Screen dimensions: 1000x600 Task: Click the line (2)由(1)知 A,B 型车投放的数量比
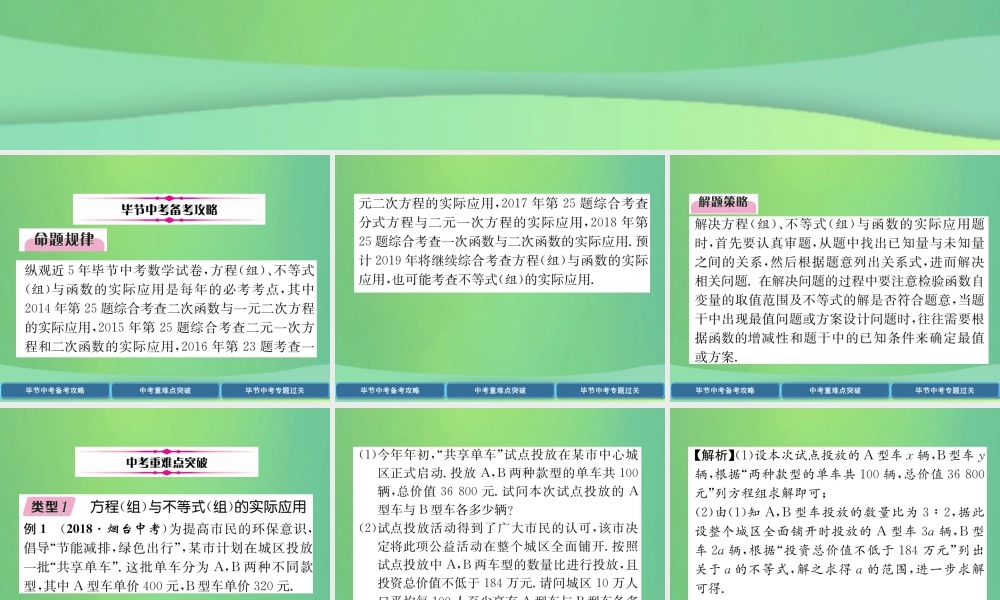(839, 512)
